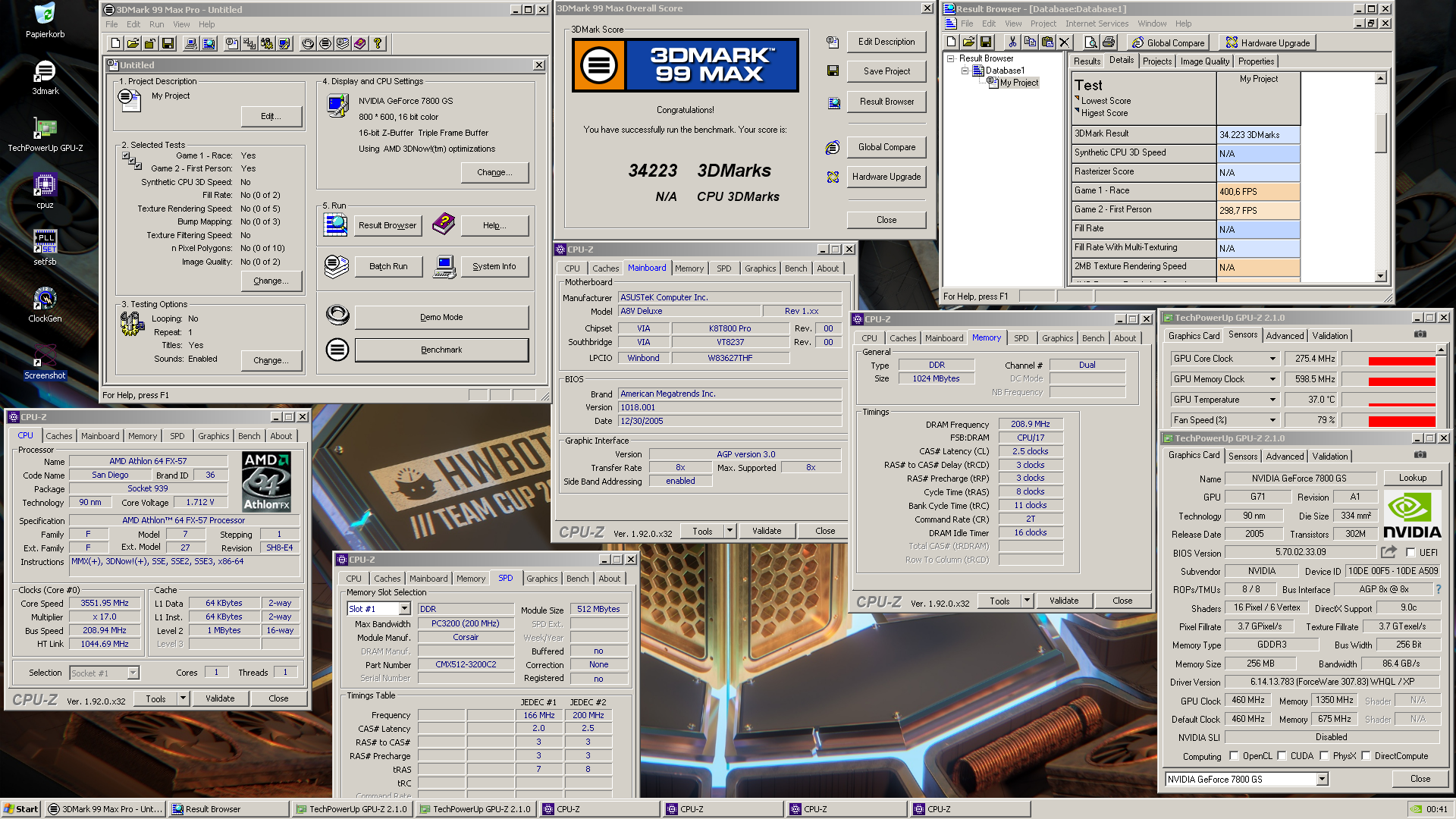Open GPU selector dropdown NVIDIA GeForce 7800 GS

pos(1322,780)
